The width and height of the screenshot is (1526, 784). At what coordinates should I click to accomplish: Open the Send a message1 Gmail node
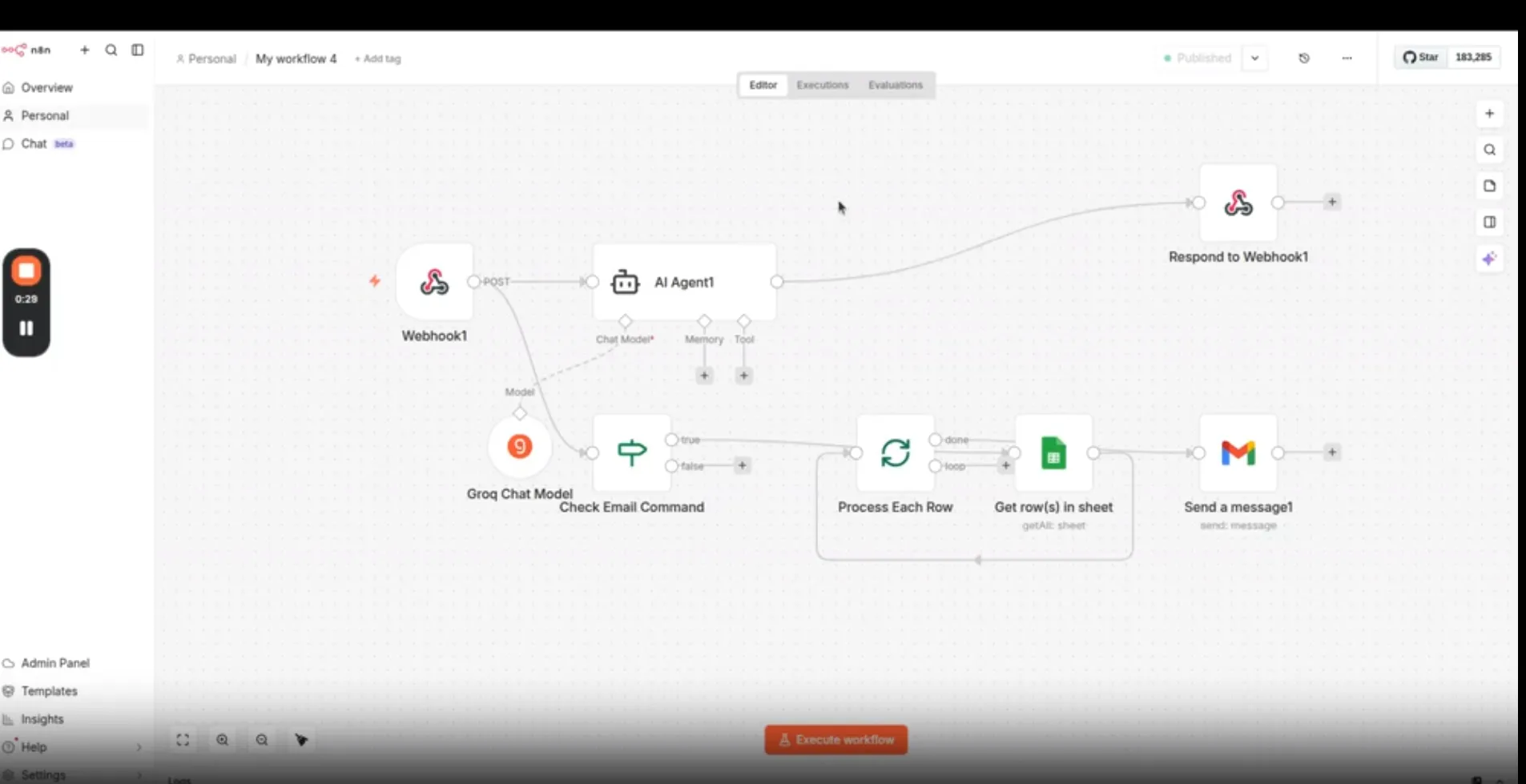1238,452
